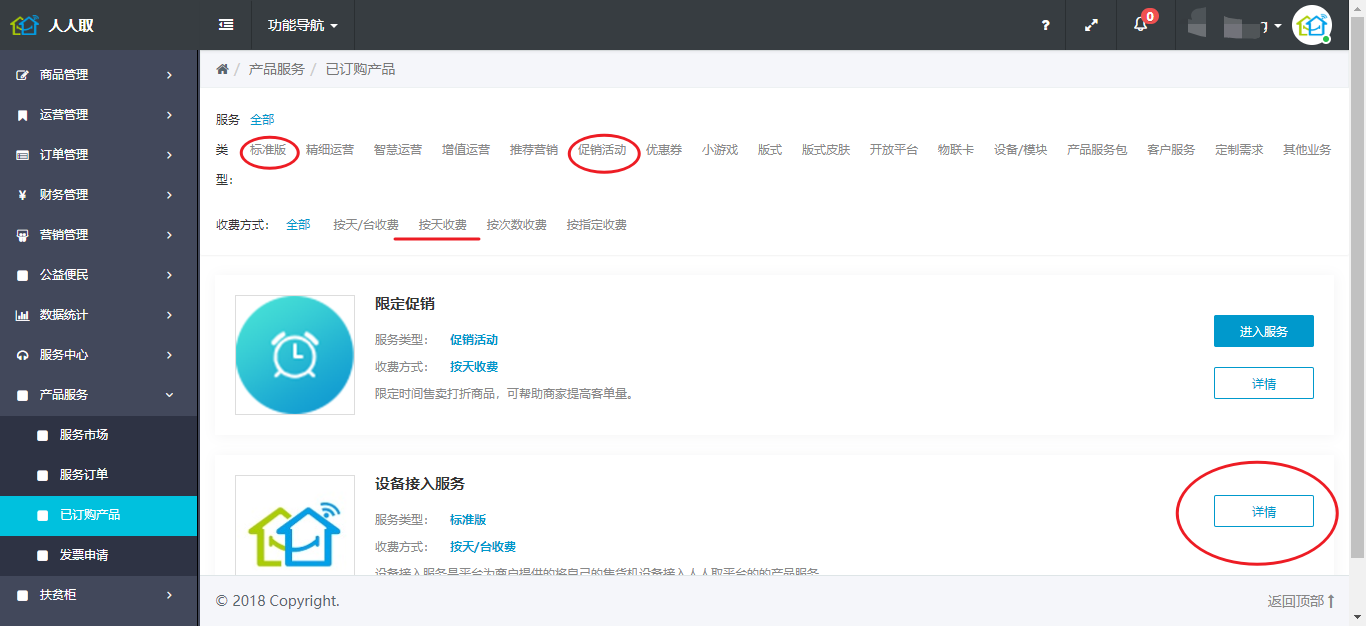Collapse the 产品服务 sidebar chevron
The image size is (1366, 626).
169,395
